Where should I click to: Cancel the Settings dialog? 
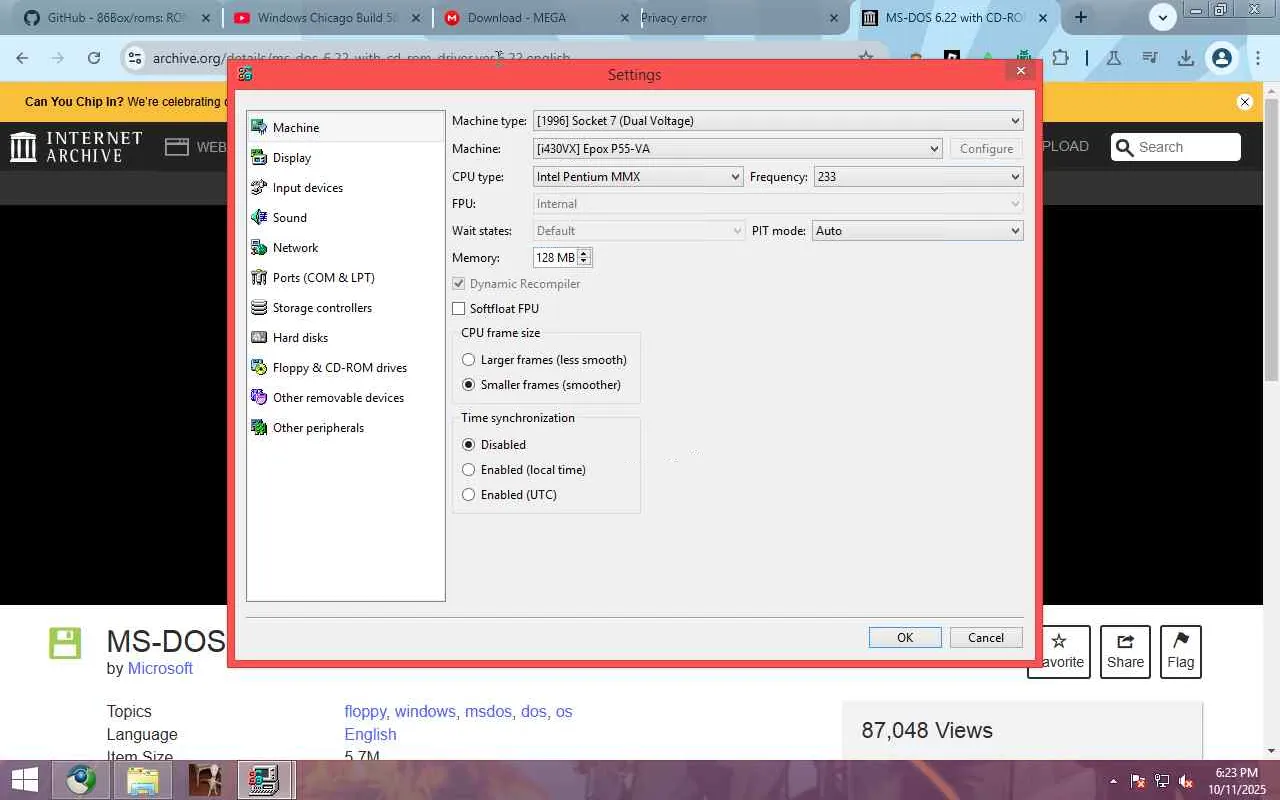click(985, 638)
